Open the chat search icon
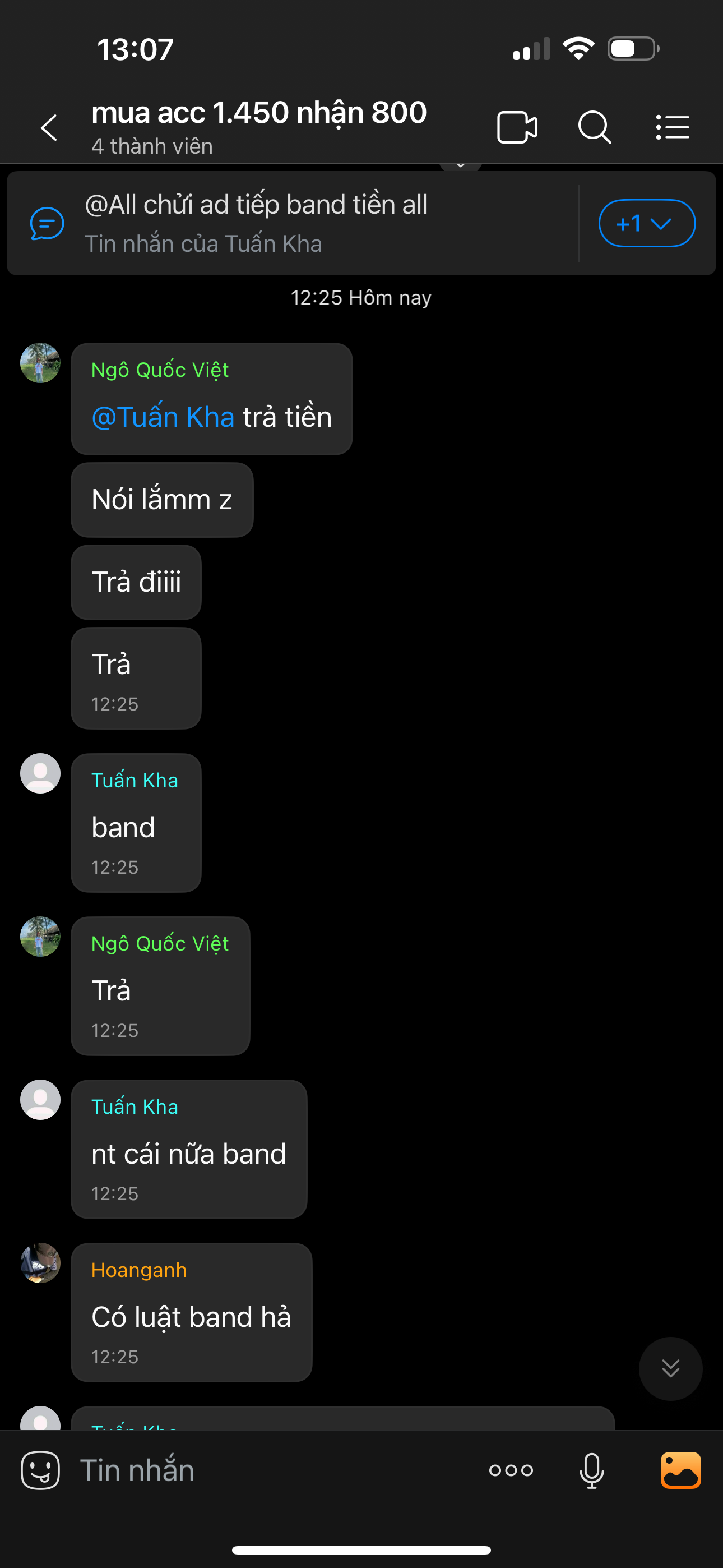The height and width of the screenshot is (1568, 723). coord(594,127)
